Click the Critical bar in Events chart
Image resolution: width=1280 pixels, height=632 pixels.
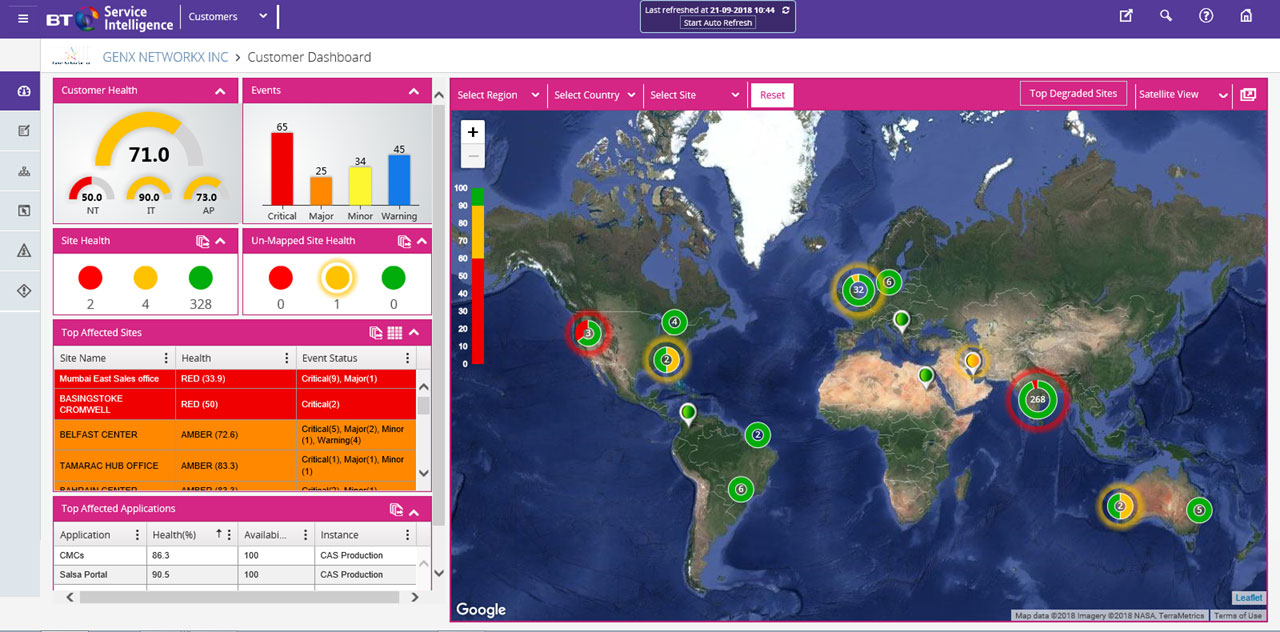[282, 171]
